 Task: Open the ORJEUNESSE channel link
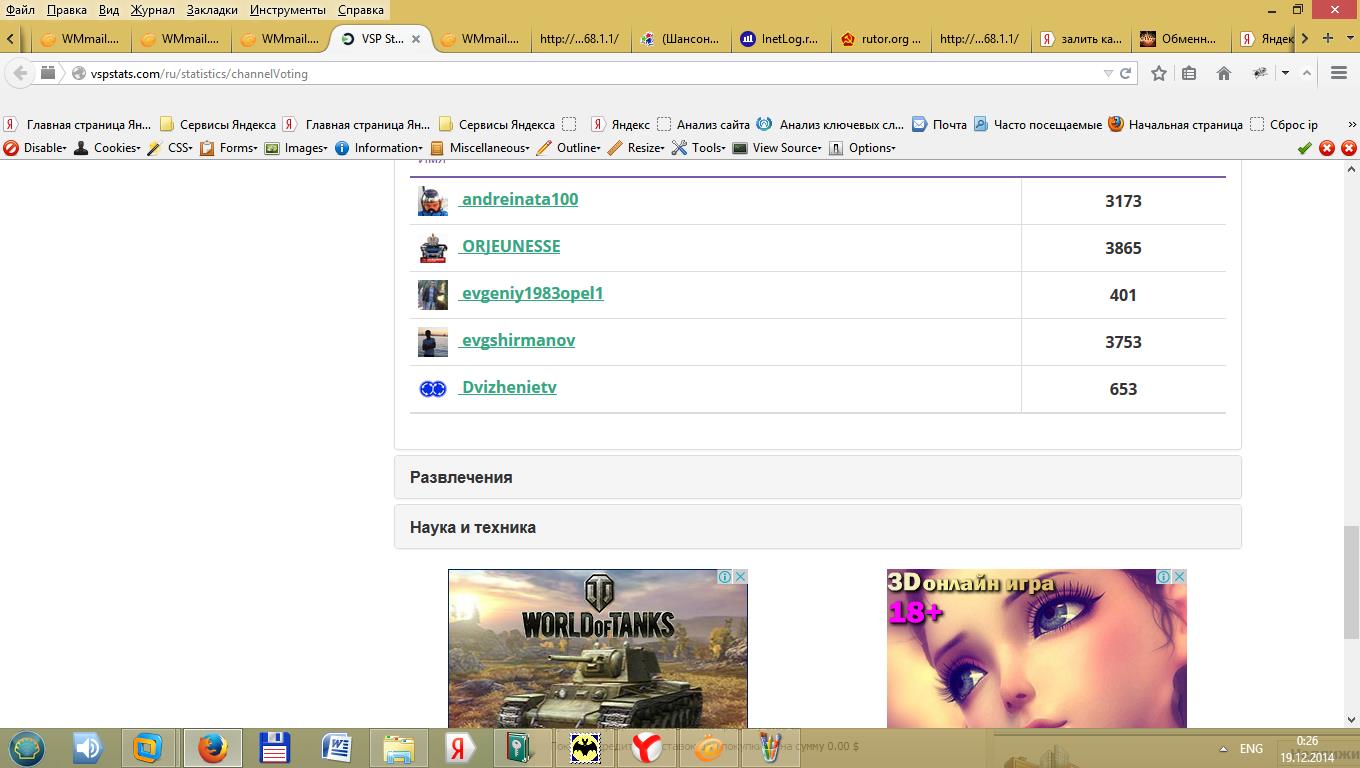(x=509, y=246)
